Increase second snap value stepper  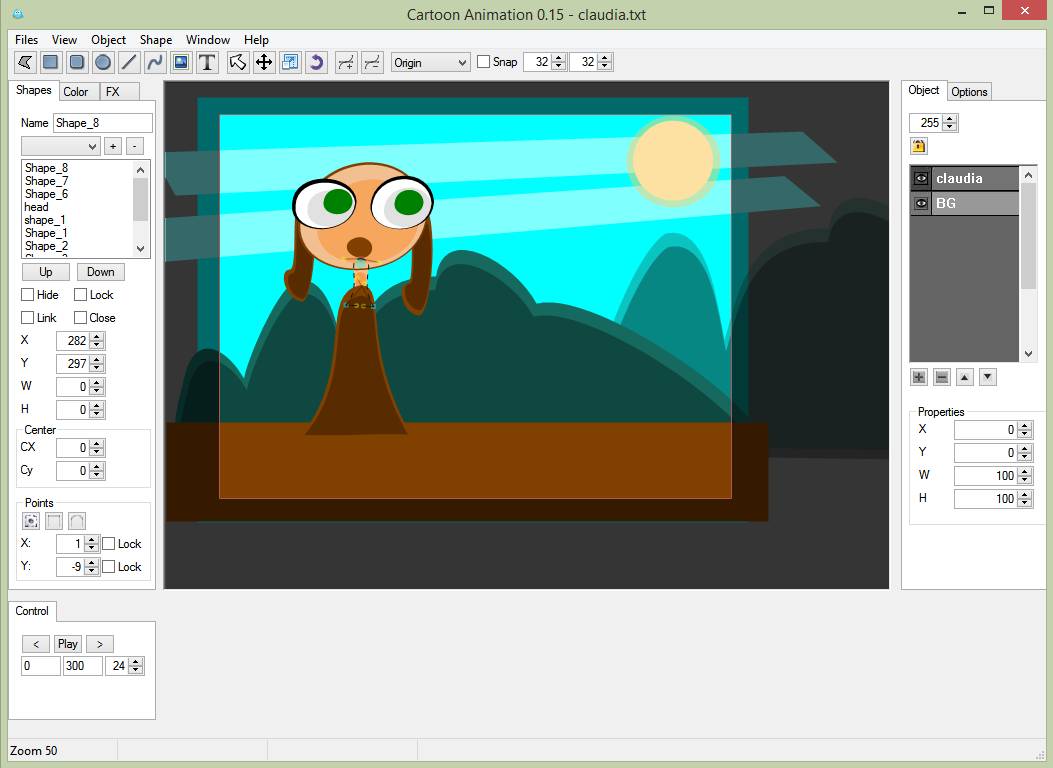[x=604, y=58]
